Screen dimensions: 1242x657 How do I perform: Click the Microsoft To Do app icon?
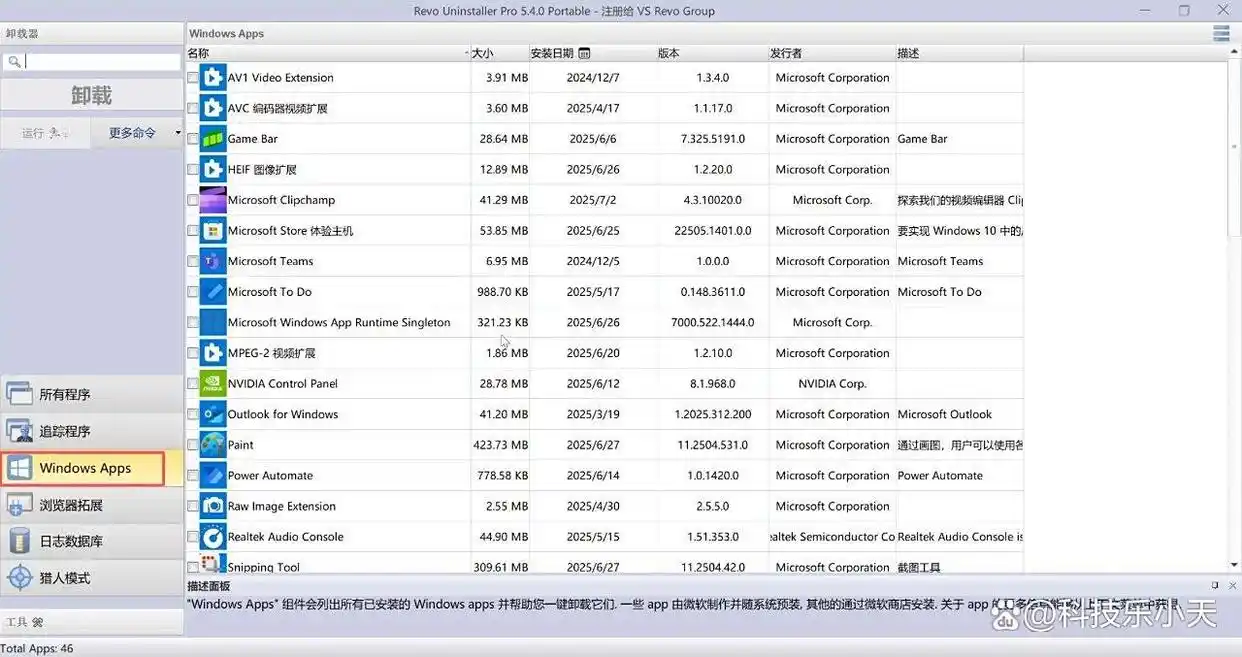pos(213,292)
